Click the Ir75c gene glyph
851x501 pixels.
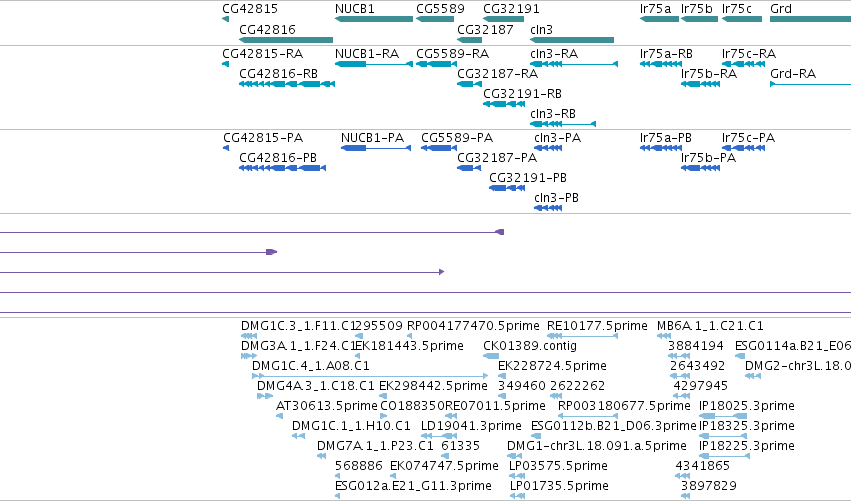742,19
